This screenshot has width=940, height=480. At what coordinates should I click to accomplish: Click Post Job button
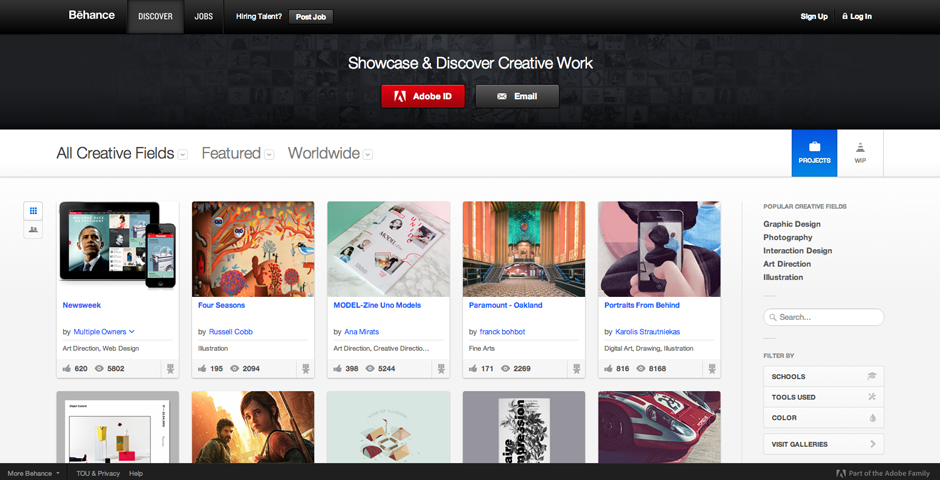coord(311,17)
